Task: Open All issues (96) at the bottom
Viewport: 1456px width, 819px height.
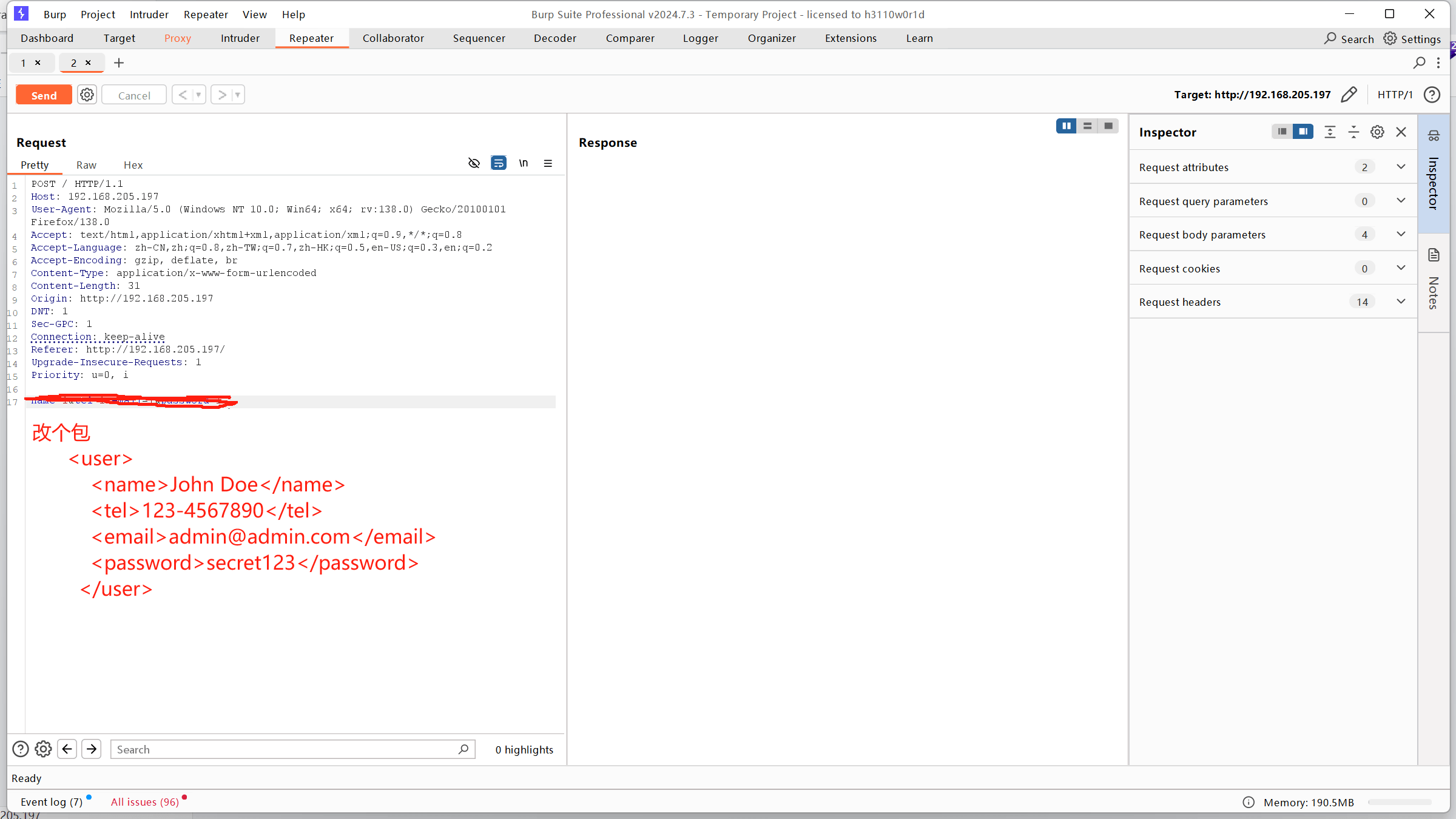Action: coord(146,801)
